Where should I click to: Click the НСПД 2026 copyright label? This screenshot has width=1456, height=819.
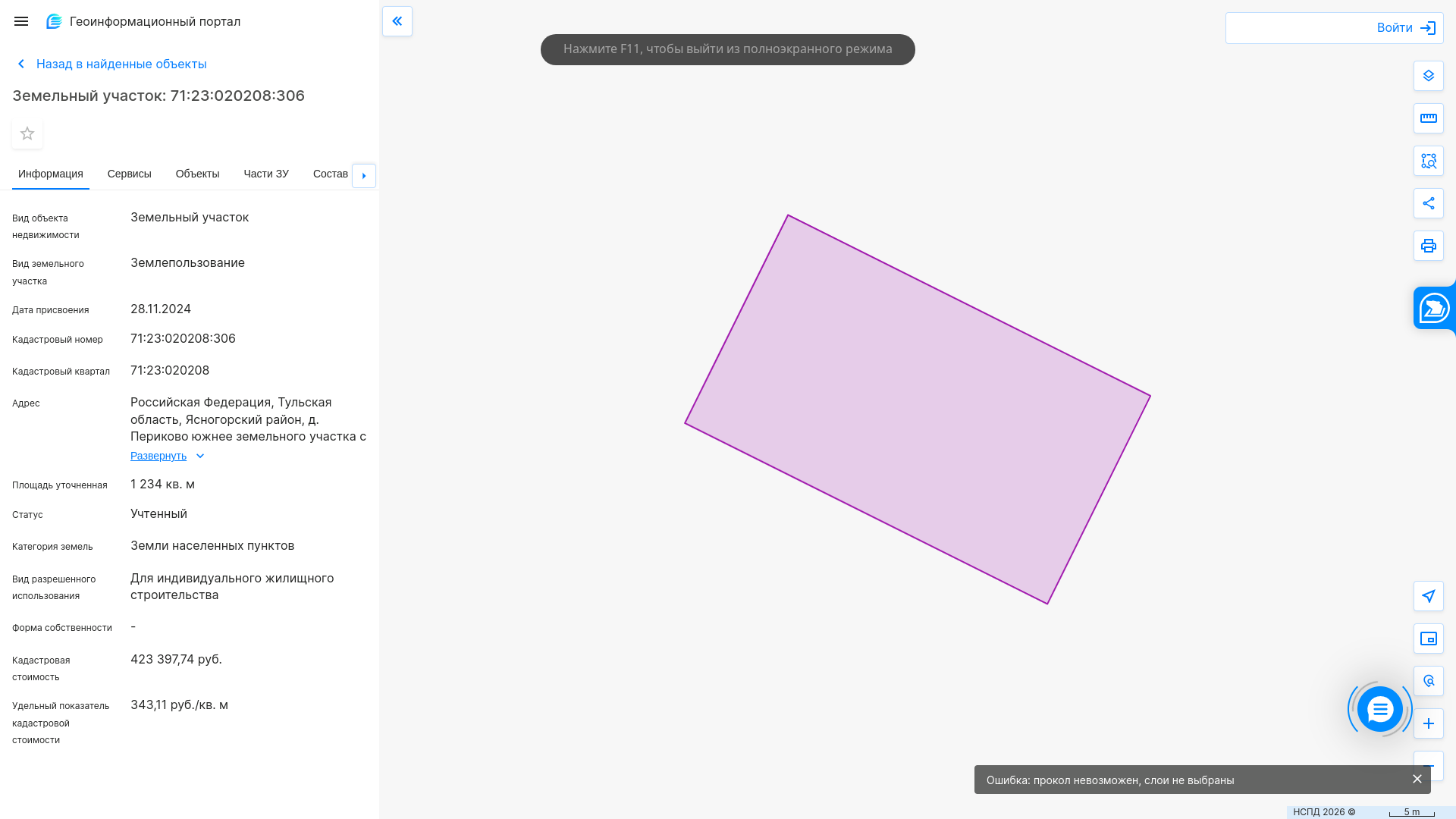[x=1324, y=811]
